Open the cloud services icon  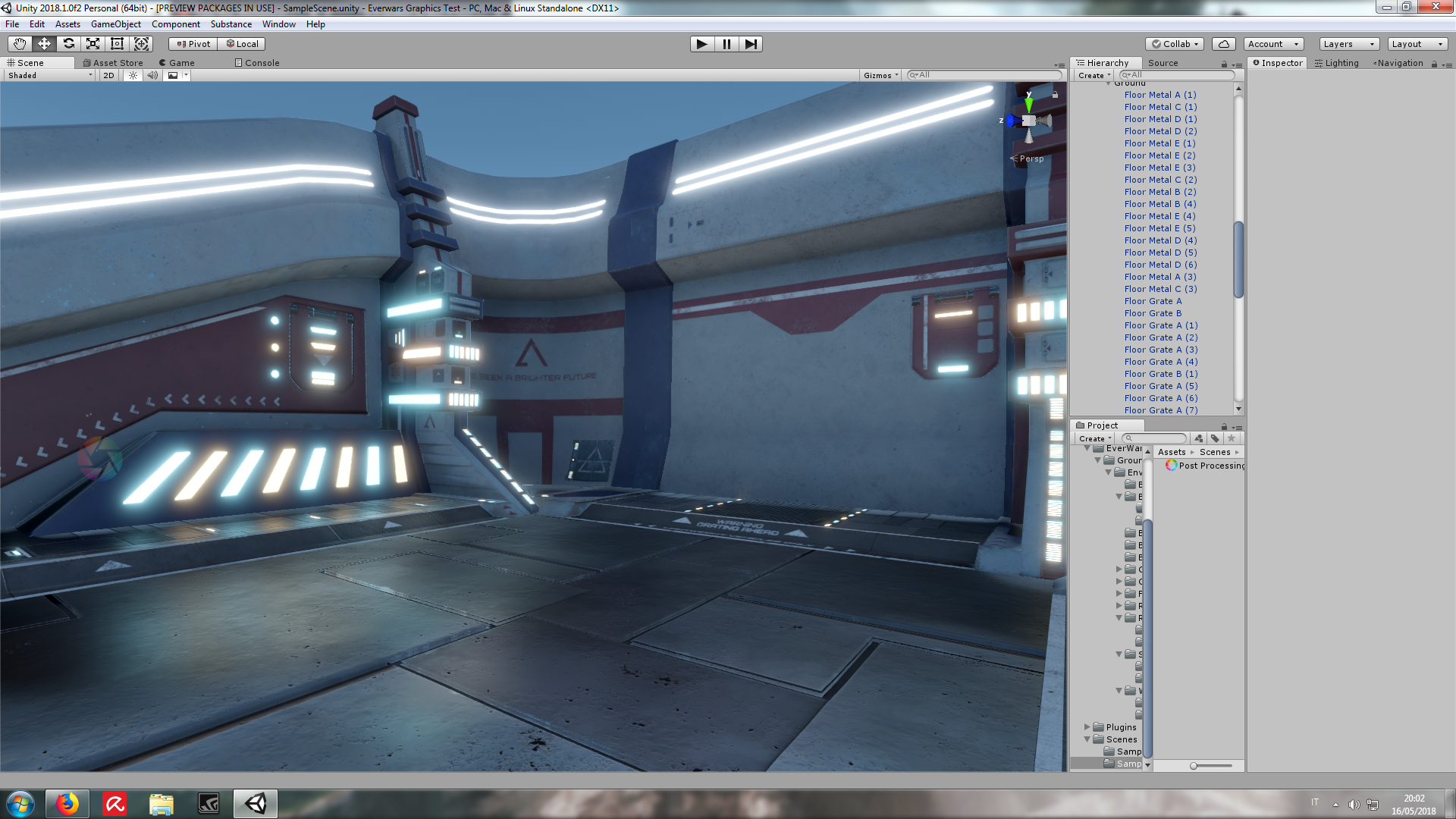[x=1223, y=44]
